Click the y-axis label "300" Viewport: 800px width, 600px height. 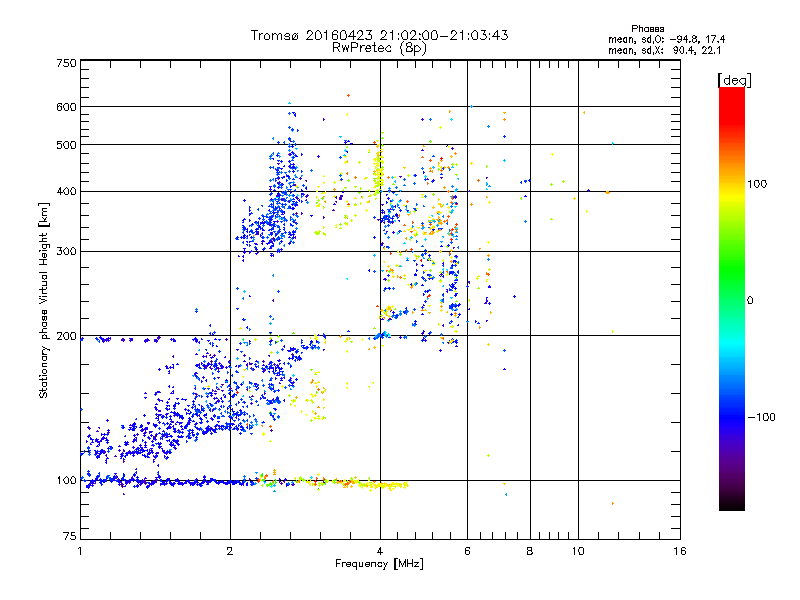[x=66, y=251]
